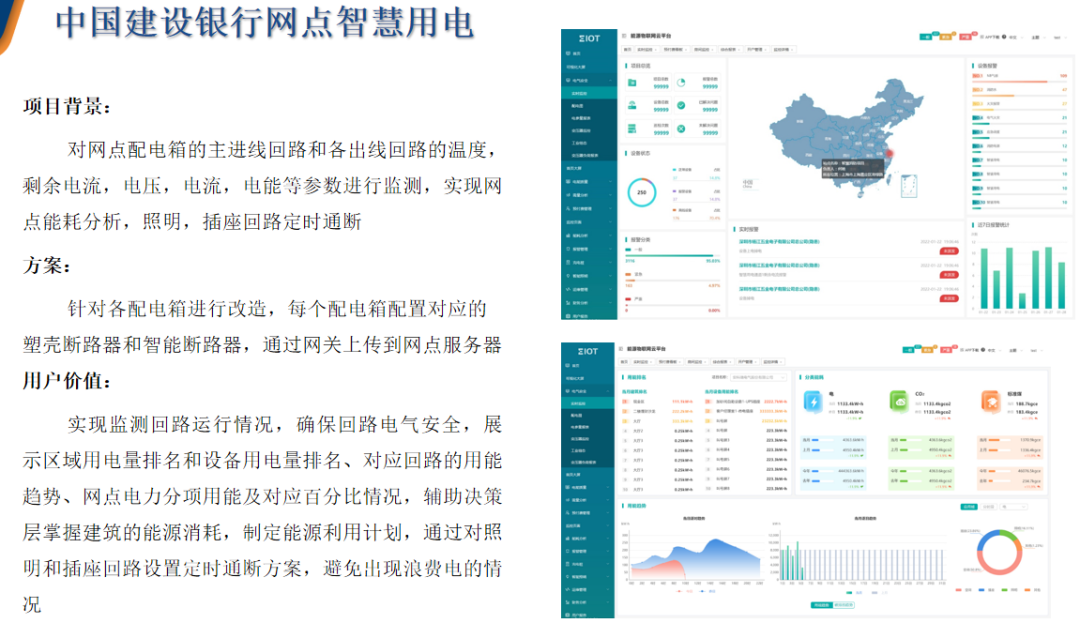The height and width of the screenshot is (623, 1080).
Task: Click the help icon beside APP download, upper dashboard
Action: [x=1004, y=36]
